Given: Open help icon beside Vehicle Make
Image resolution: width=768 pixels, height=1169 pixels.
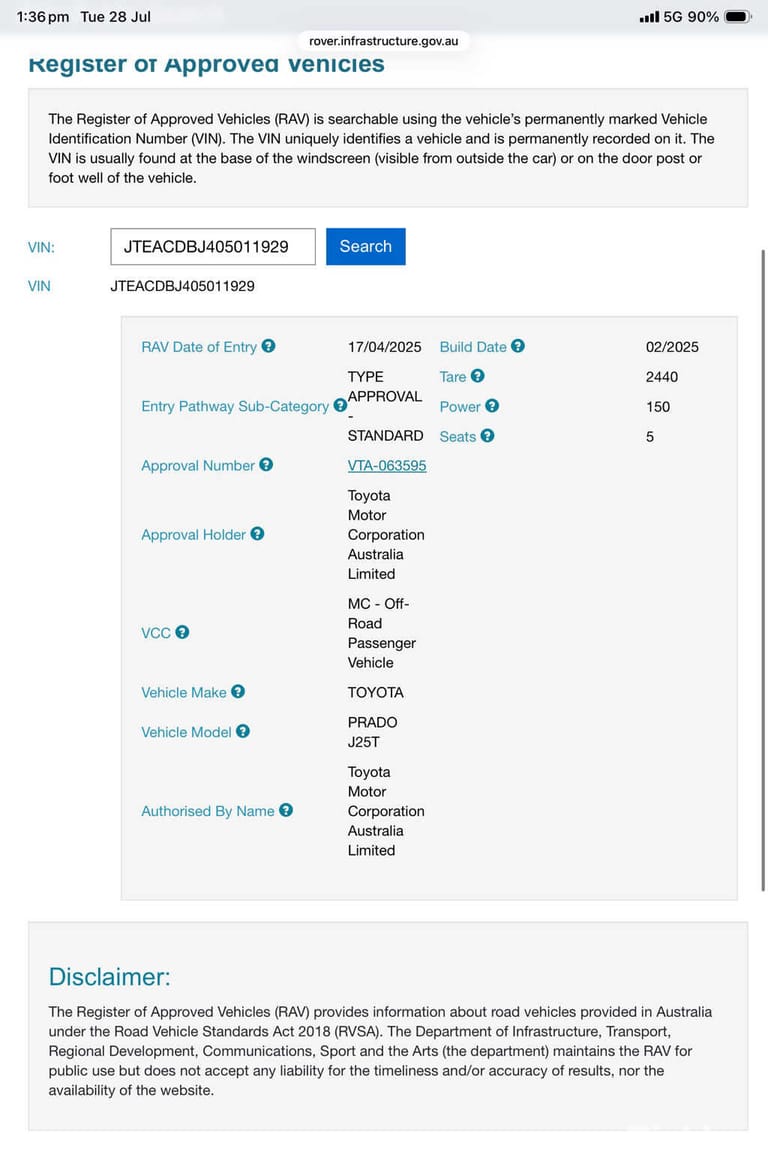Looking at the screenshot, I should (238, 691).
